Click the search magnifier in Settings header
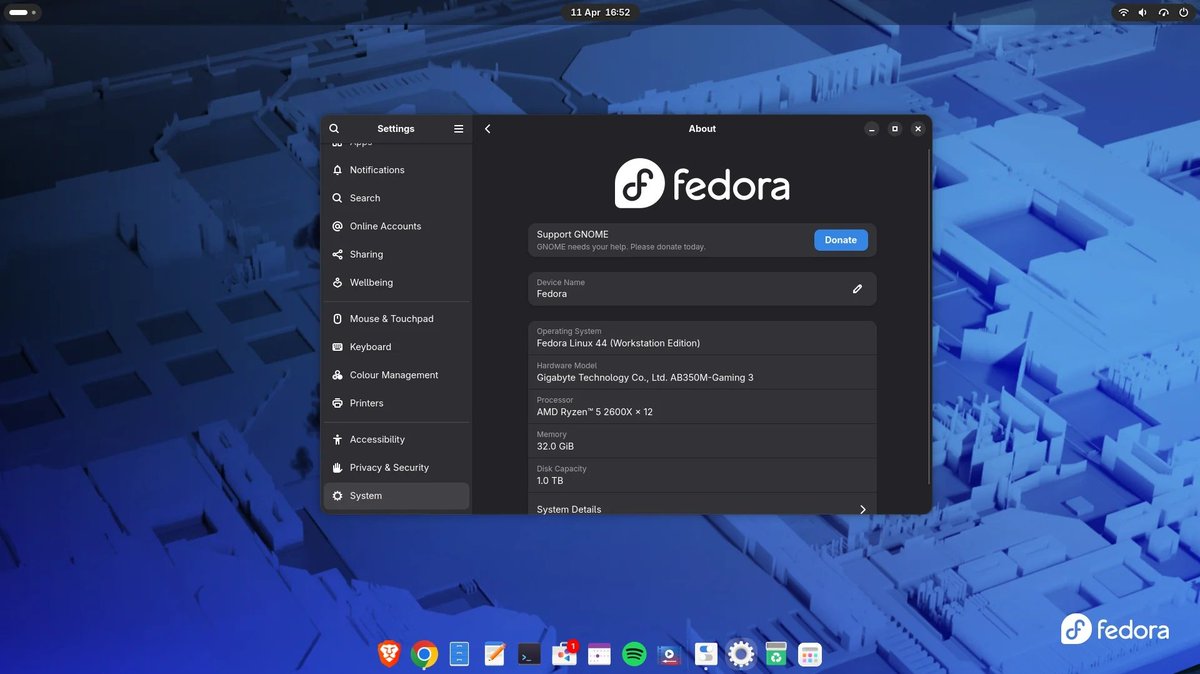 334,129
